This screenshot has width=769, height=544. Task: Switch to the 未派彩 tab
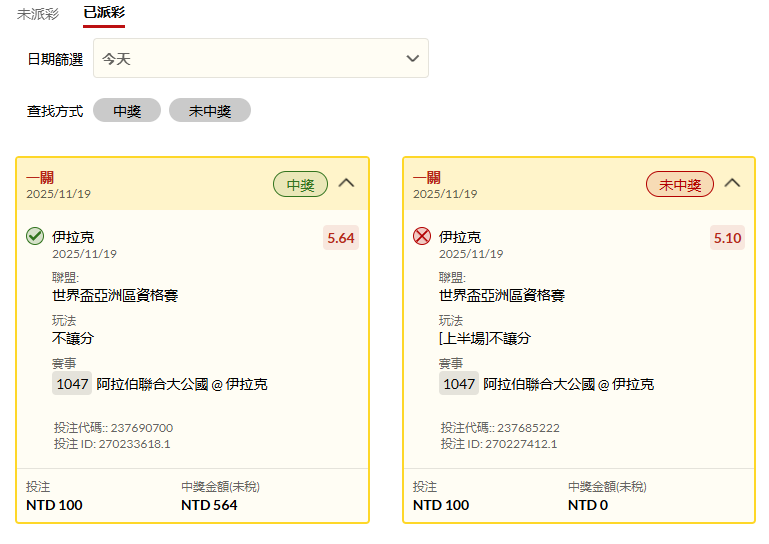pos(38,14)
